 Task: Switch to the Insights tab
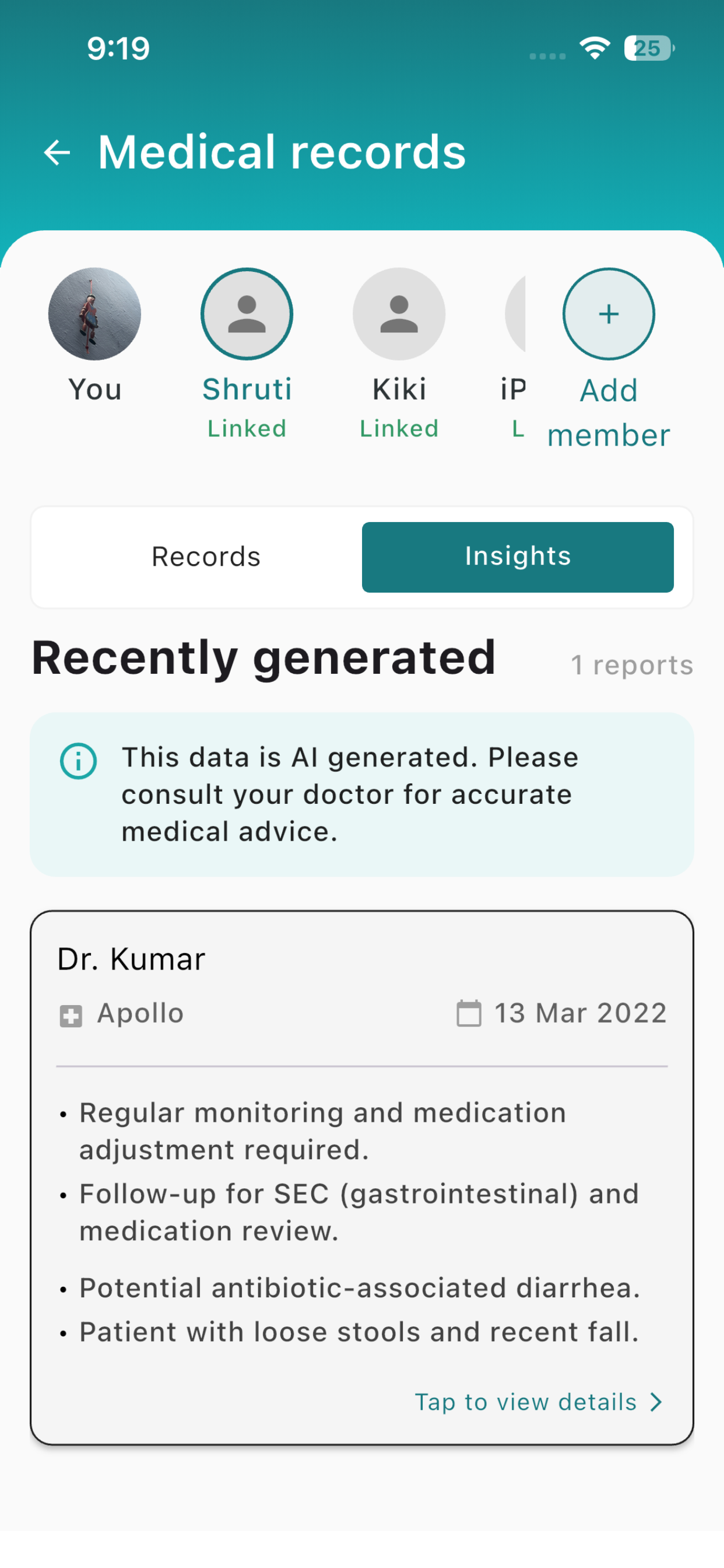(x=518, y=557)
